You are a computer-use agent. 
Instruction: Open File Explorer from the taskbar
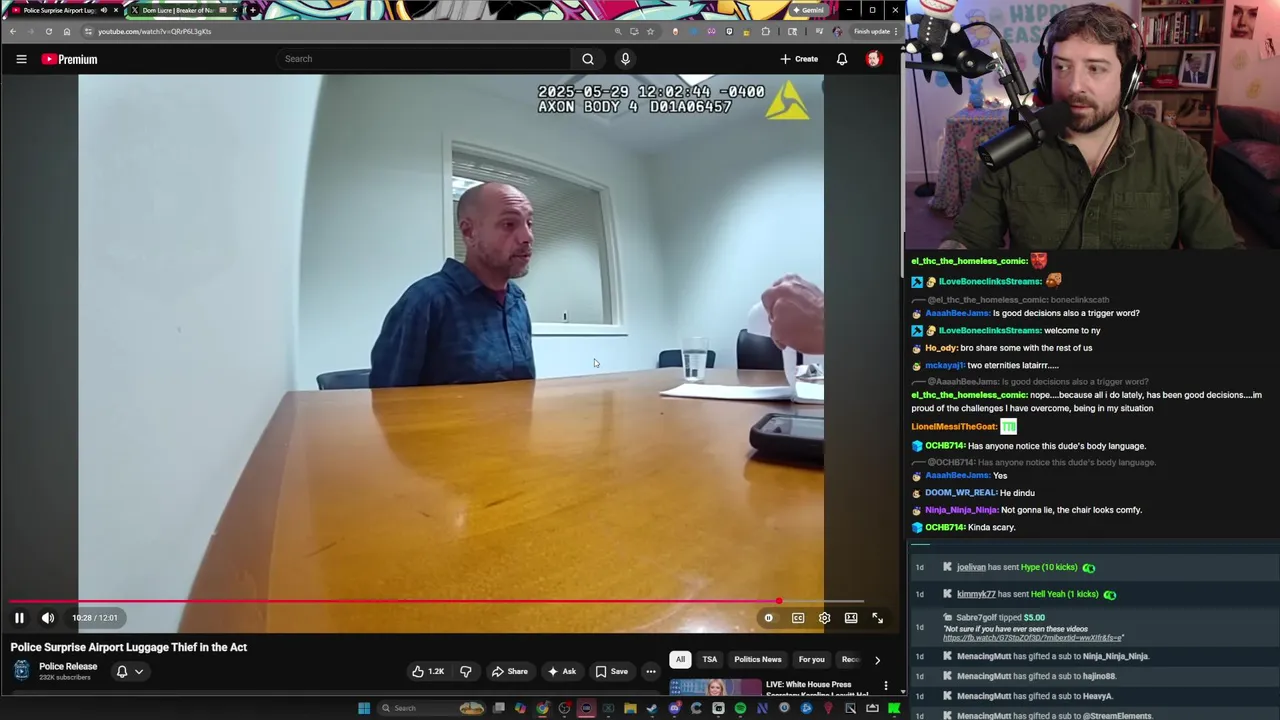630,708
